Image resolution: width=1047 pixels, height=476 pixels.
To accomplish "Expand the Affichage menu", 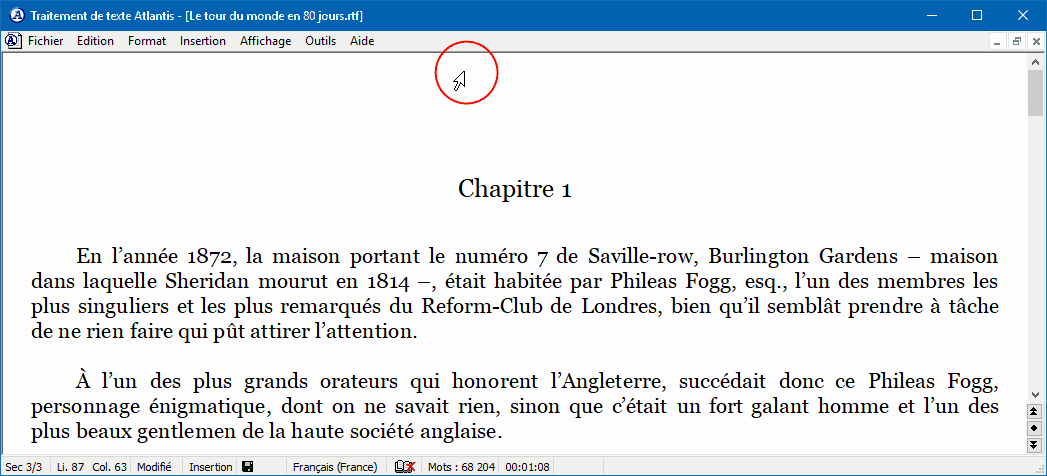I will (x=265, y=41).
